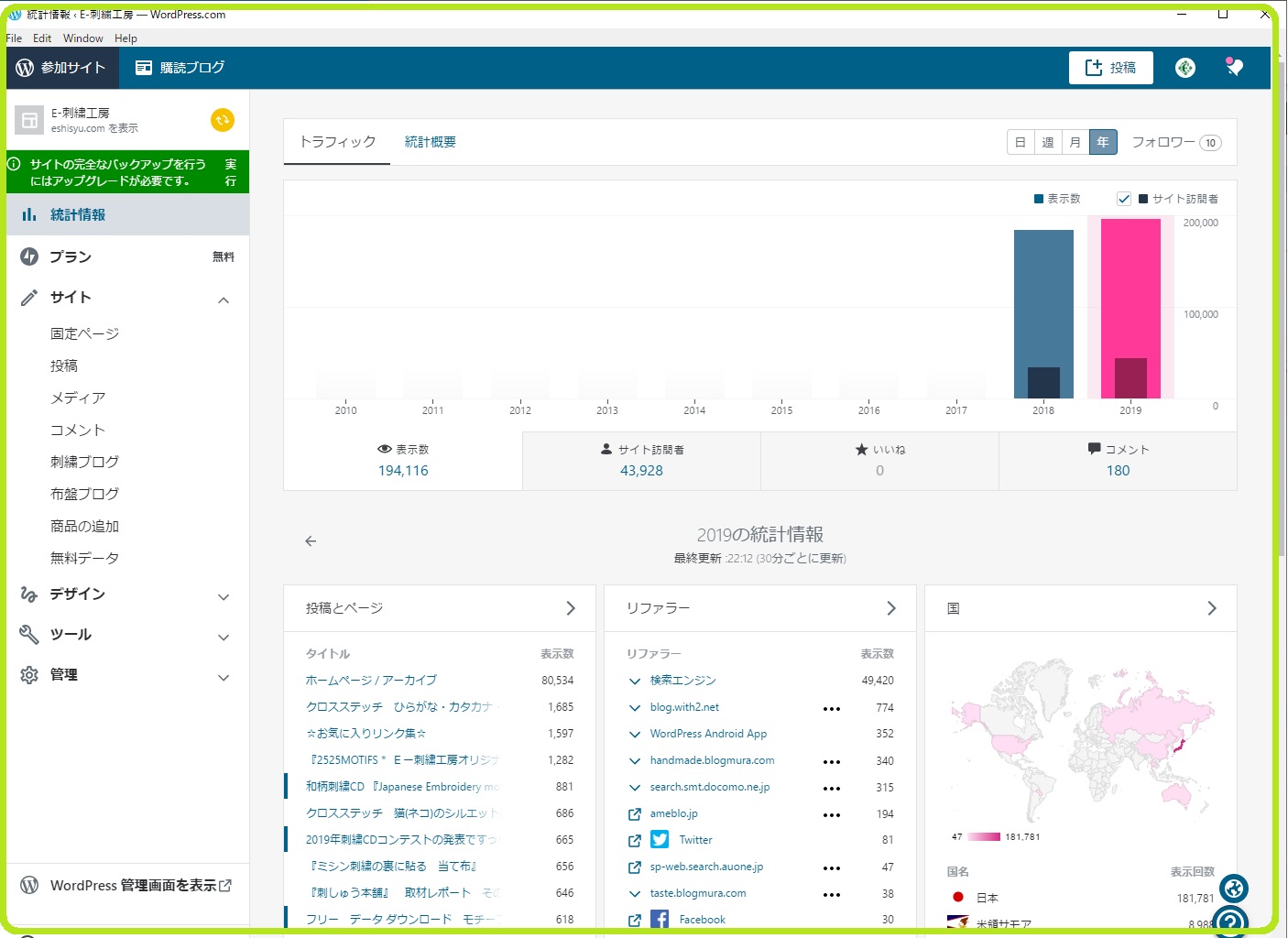1288x938 pixels.
Task: Click the 投稿 button in the top bar
Action: pyautogui.click(x=1111, y=68)
